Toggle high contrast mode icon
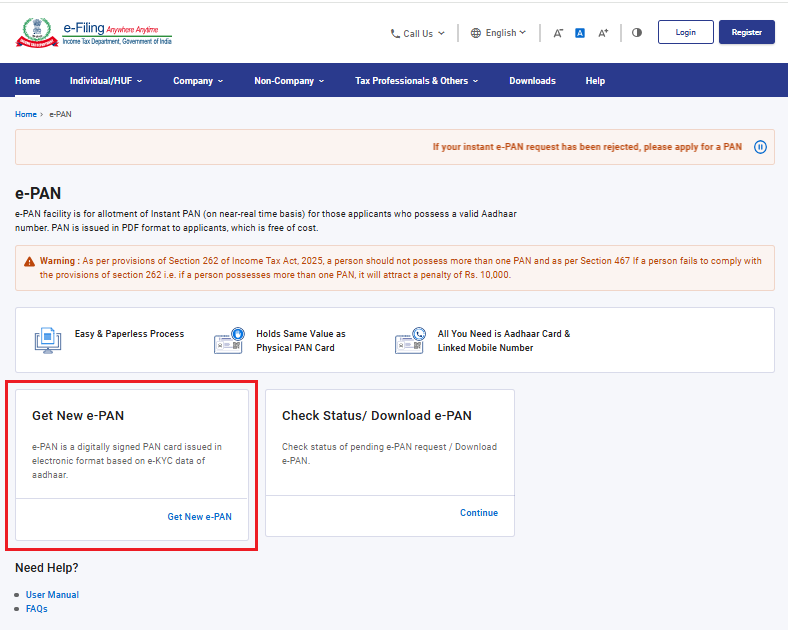This screenshot has height=630, width=788. tap(637, 33)
